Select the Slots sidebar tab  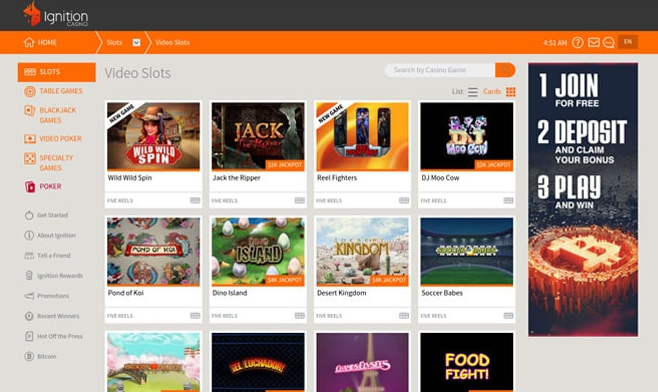[x=57, y=72]
